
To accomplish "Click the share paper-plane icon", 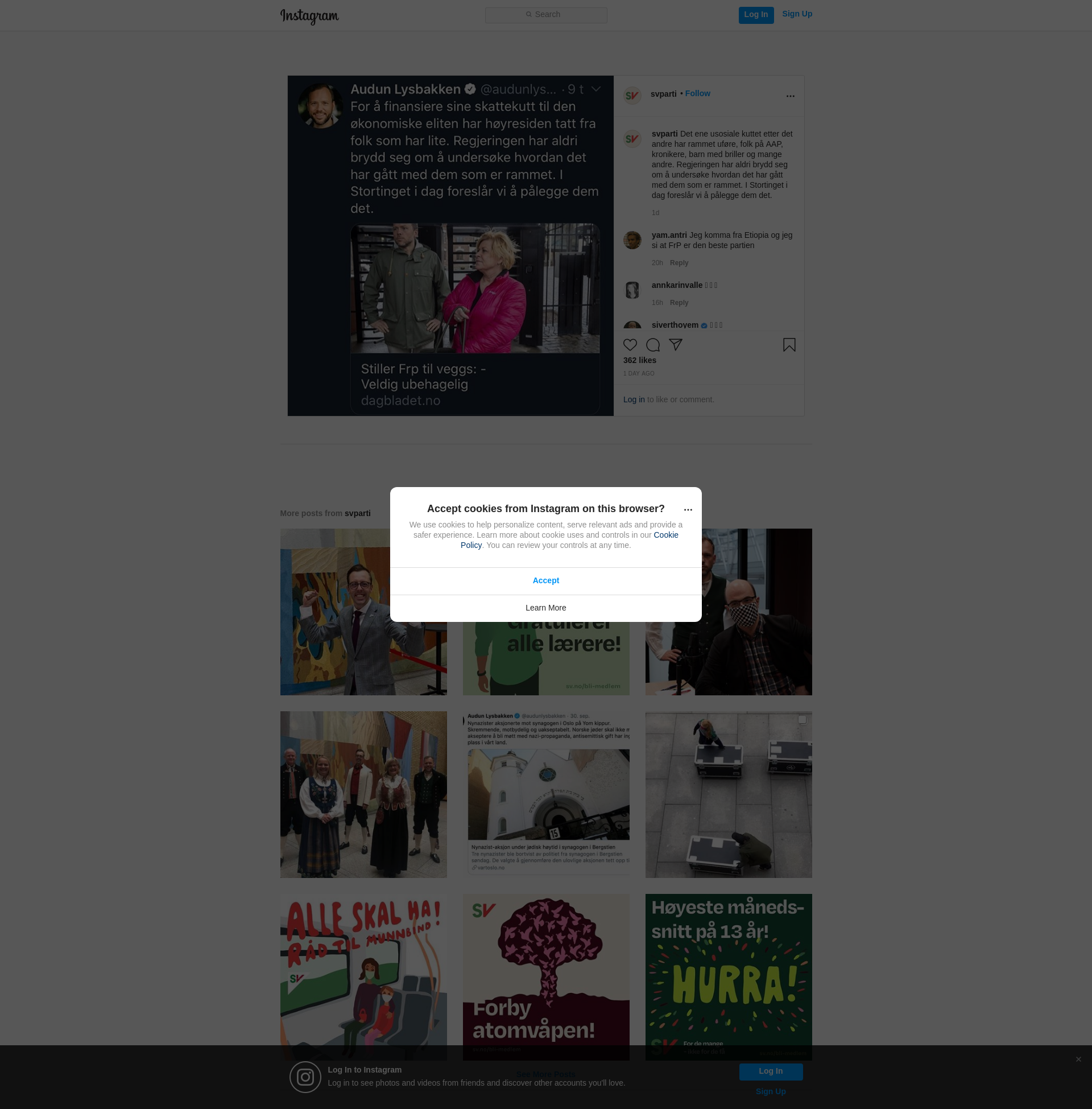I will pyautogui.click(x=676, y=345).
